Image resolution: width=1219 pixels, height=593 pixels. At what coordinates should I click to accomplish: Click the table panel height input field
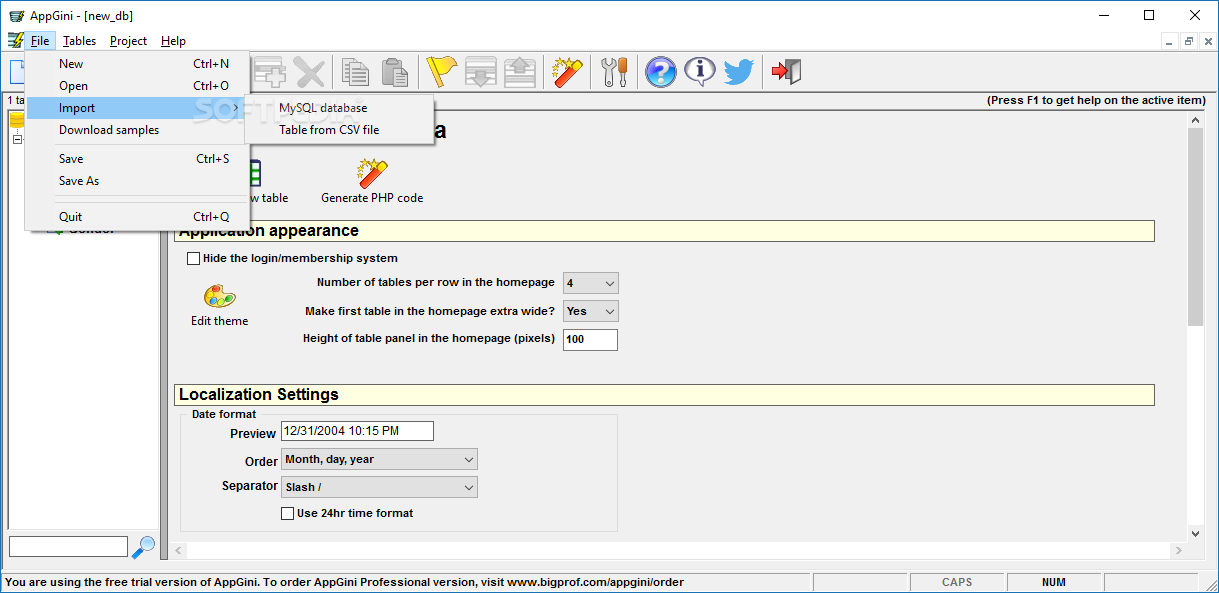590,339
